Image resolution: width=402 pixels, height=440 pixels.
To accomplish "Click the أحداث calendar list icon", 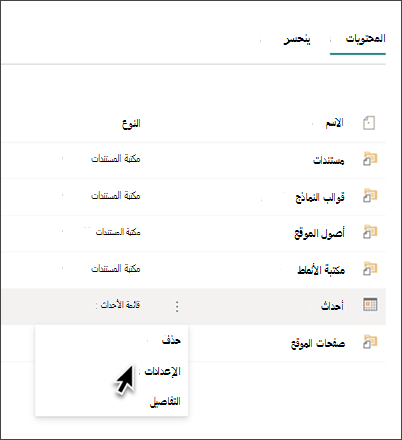I will (x=370, y=304).
